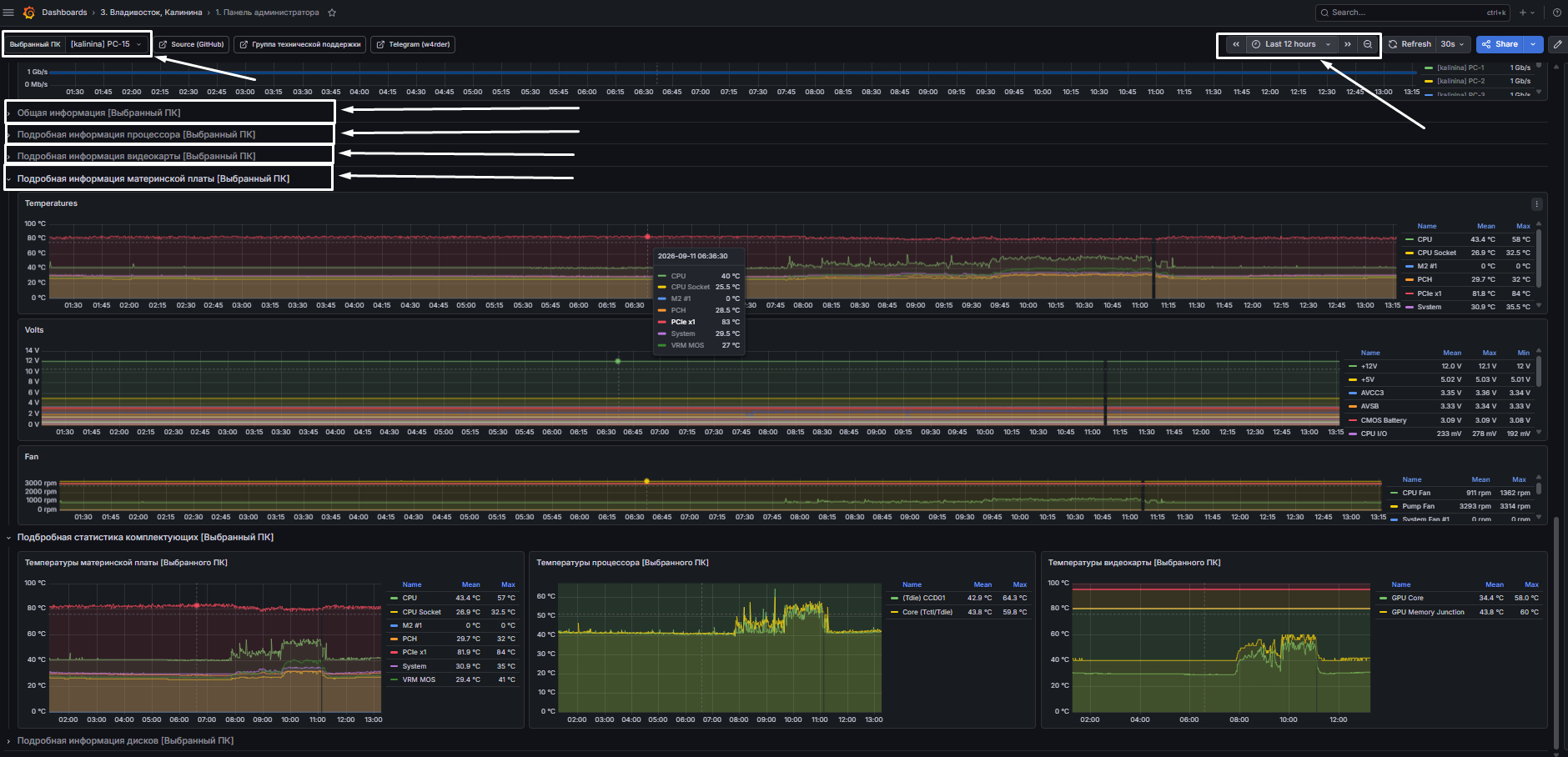The height and width of the screenshot is (757, 1568).
Task: Click the Share button
Action: click(x=1500, y=44)
